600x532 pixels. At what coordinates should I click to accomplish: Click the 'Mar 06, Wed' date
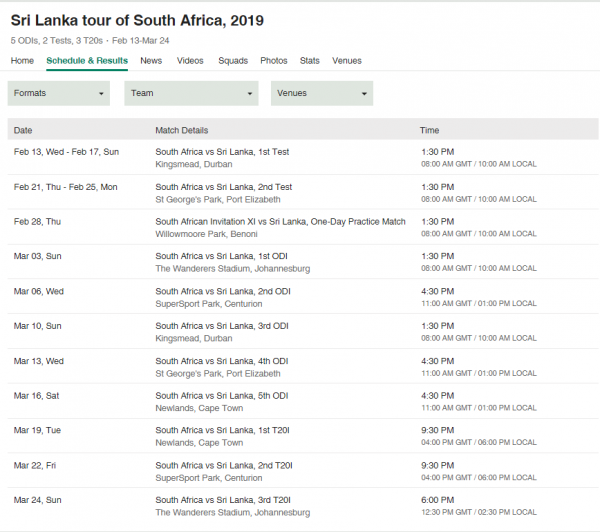click(39, 291)
